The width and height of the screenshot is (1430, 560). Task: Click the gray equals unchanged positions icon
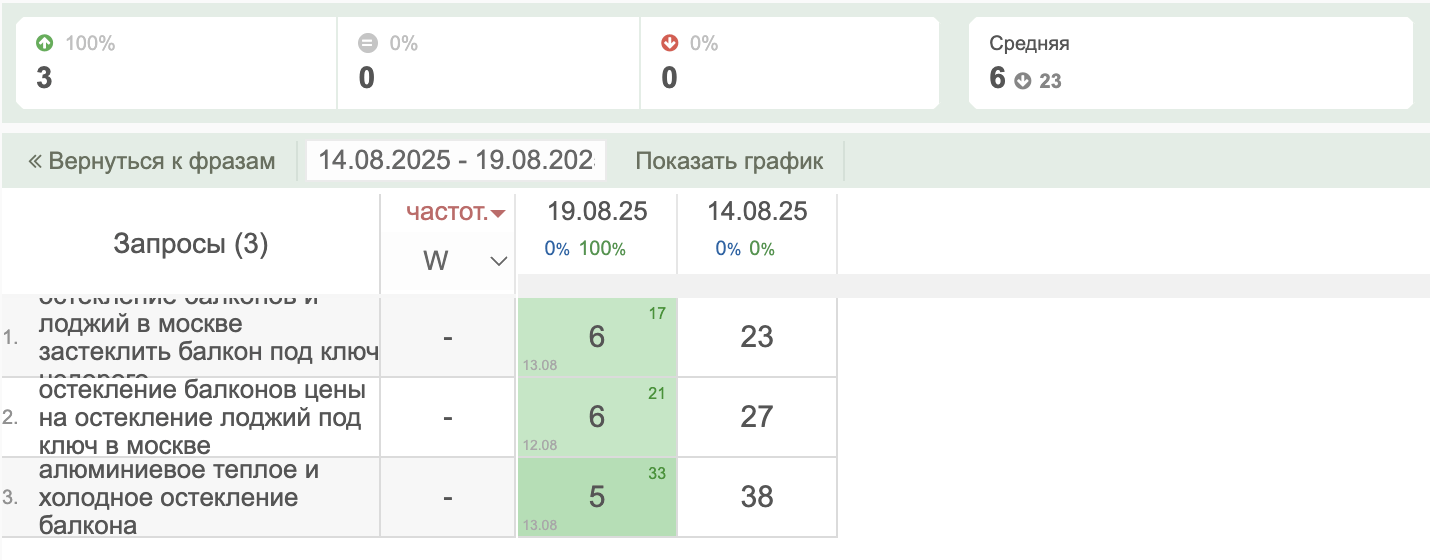click(367, 43)
